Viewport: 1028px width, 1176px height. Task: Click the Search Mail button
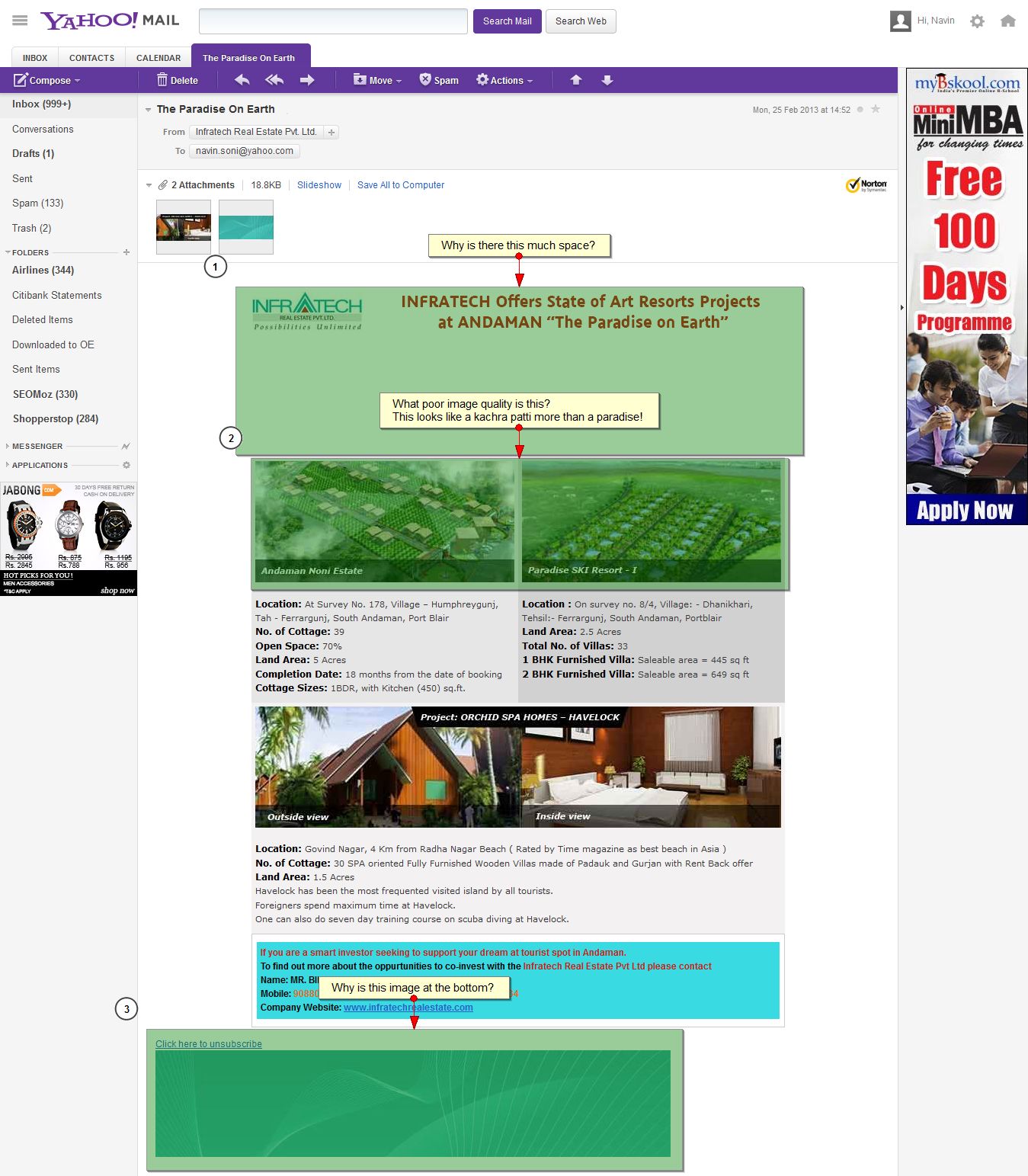tap(508, 21)
